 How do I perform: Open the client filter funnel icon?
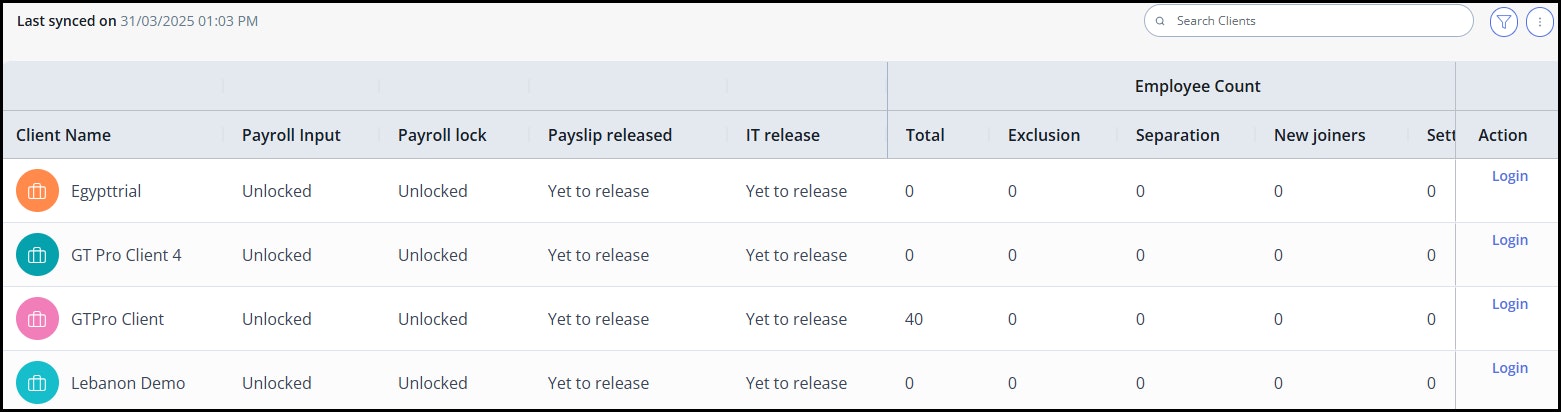1503,21
